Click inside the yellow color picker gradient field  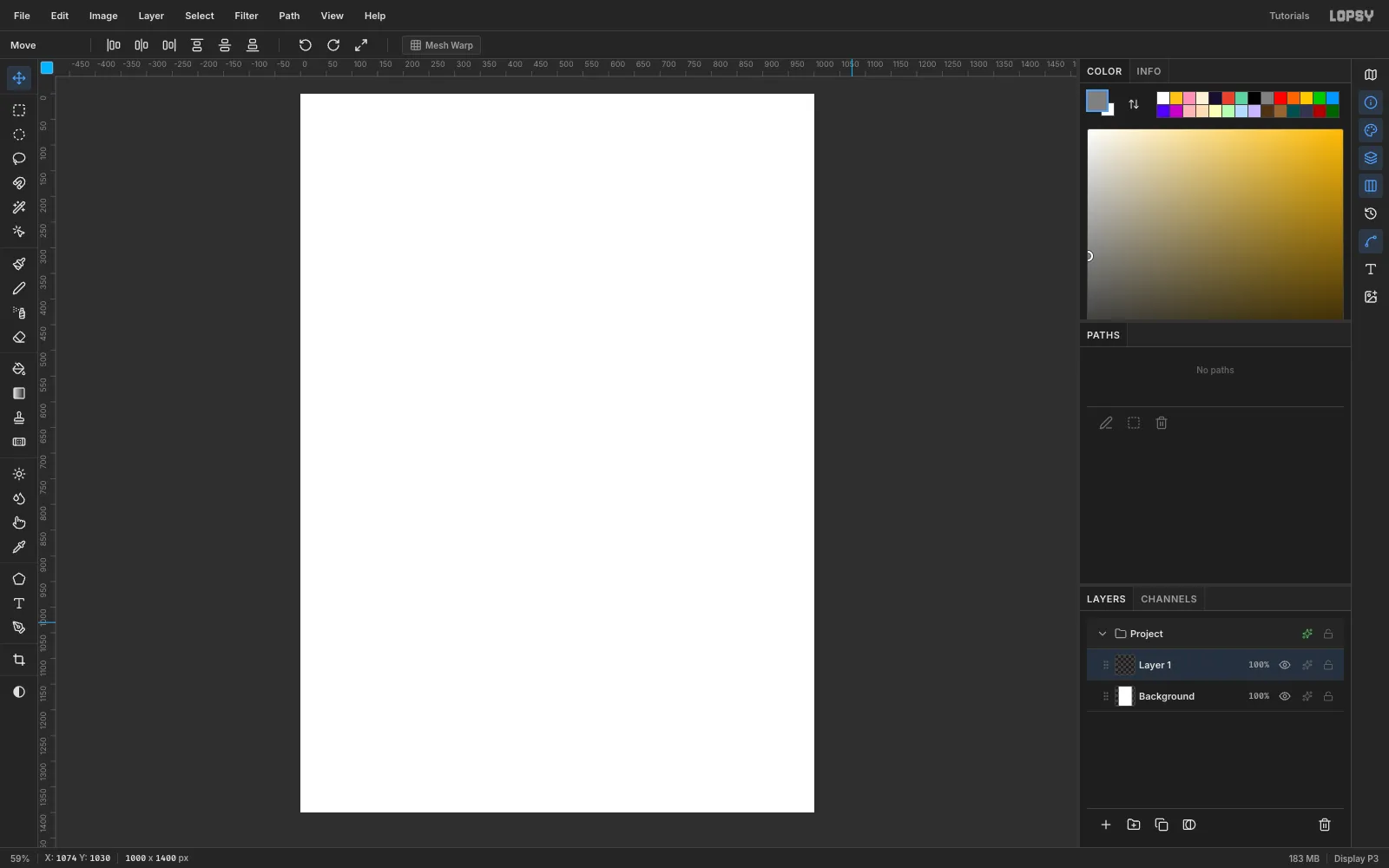click(1215, 224)
